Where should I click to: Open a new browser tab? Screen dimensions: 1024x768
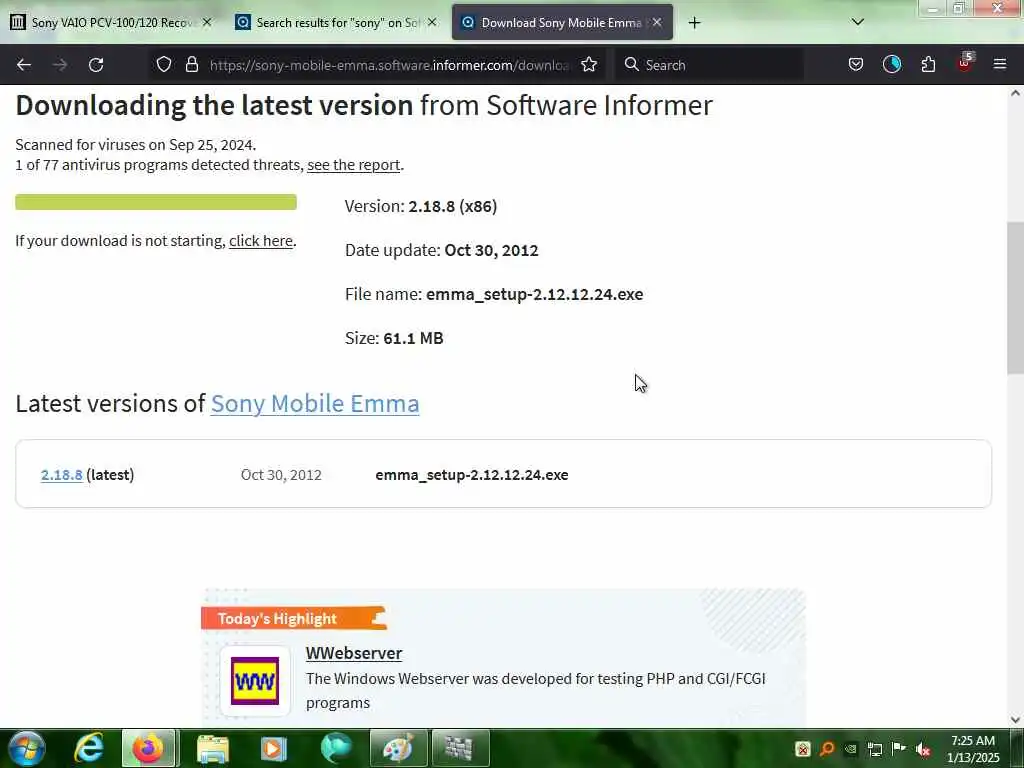point(694,23)
